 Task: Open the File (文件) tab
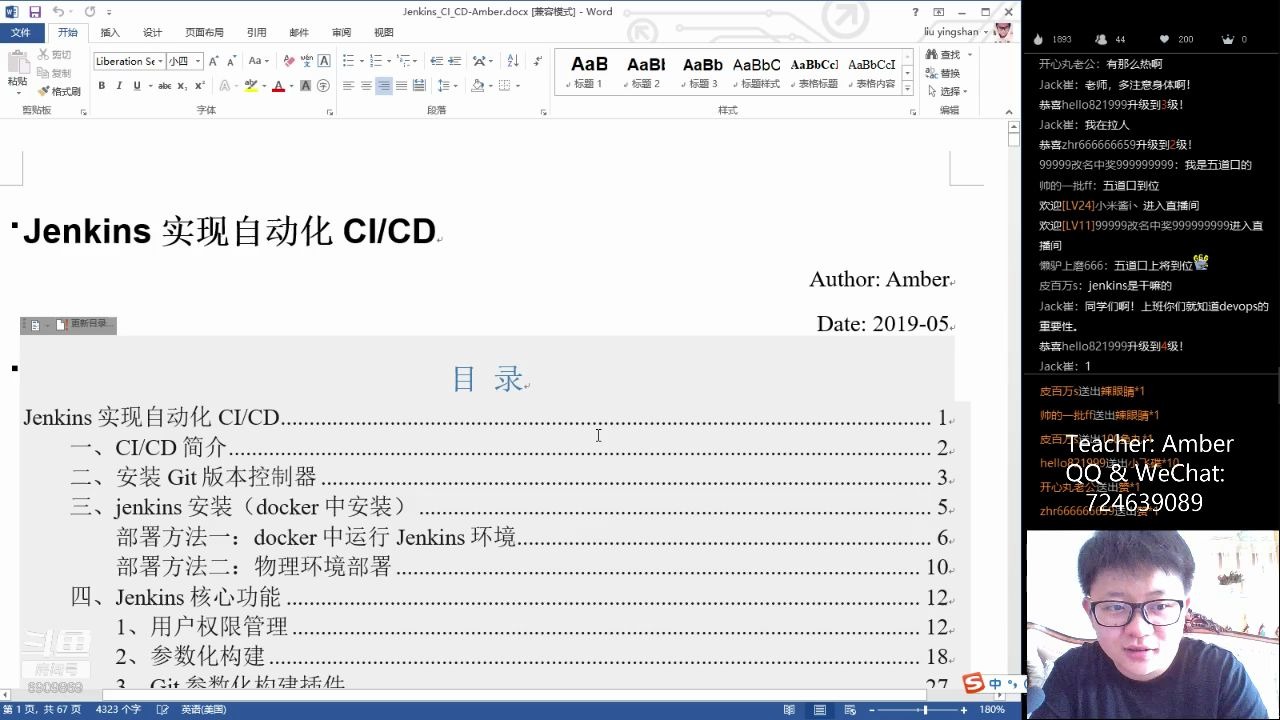(20, 32)
